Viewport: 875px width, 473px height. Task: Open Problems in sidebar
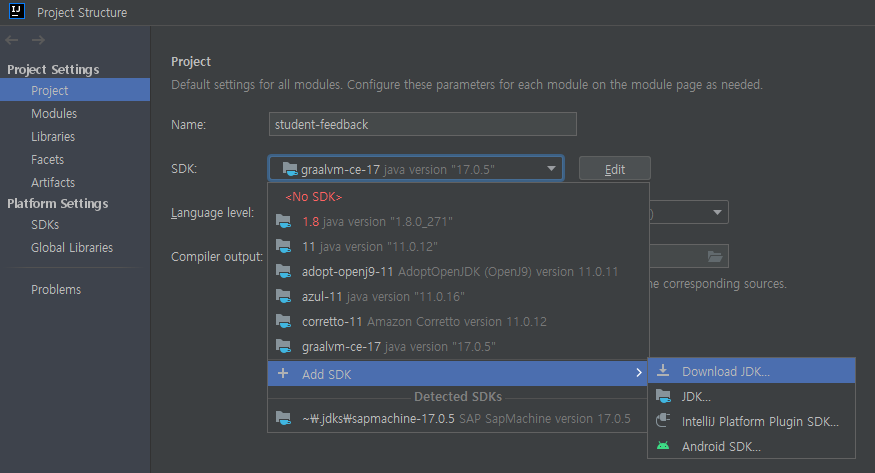75,289
